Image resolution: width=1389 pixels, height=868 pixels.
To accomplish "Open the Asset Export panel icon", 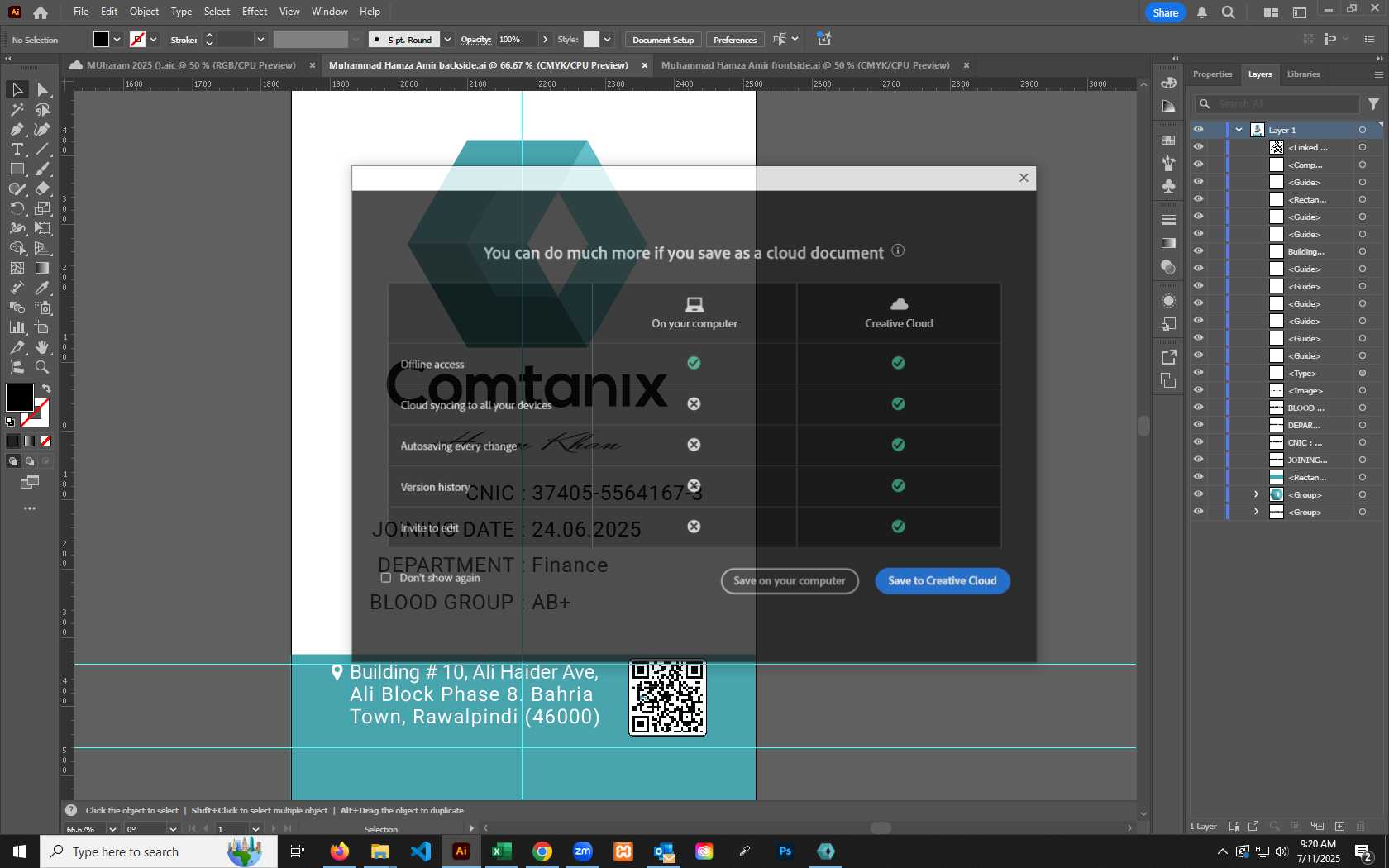I will [x=1168, y=357].
